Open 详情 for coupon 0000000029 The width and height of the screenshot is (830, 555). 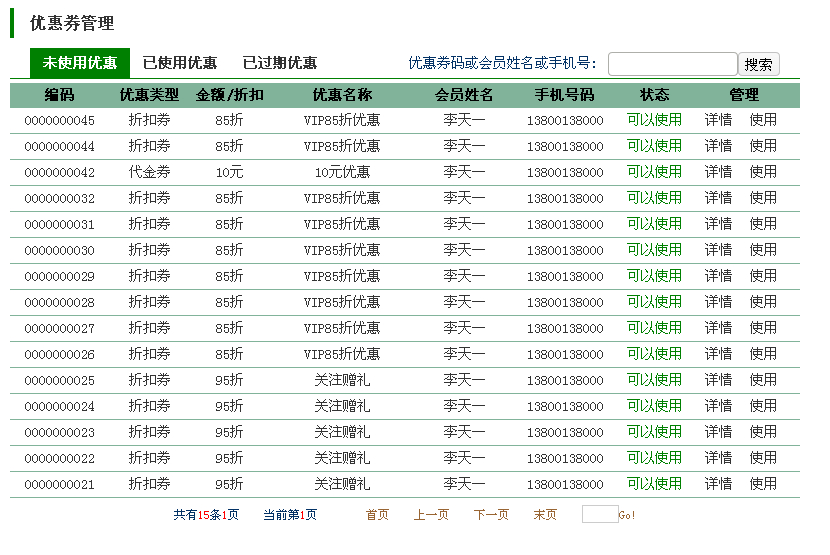(x=718, y=276)
